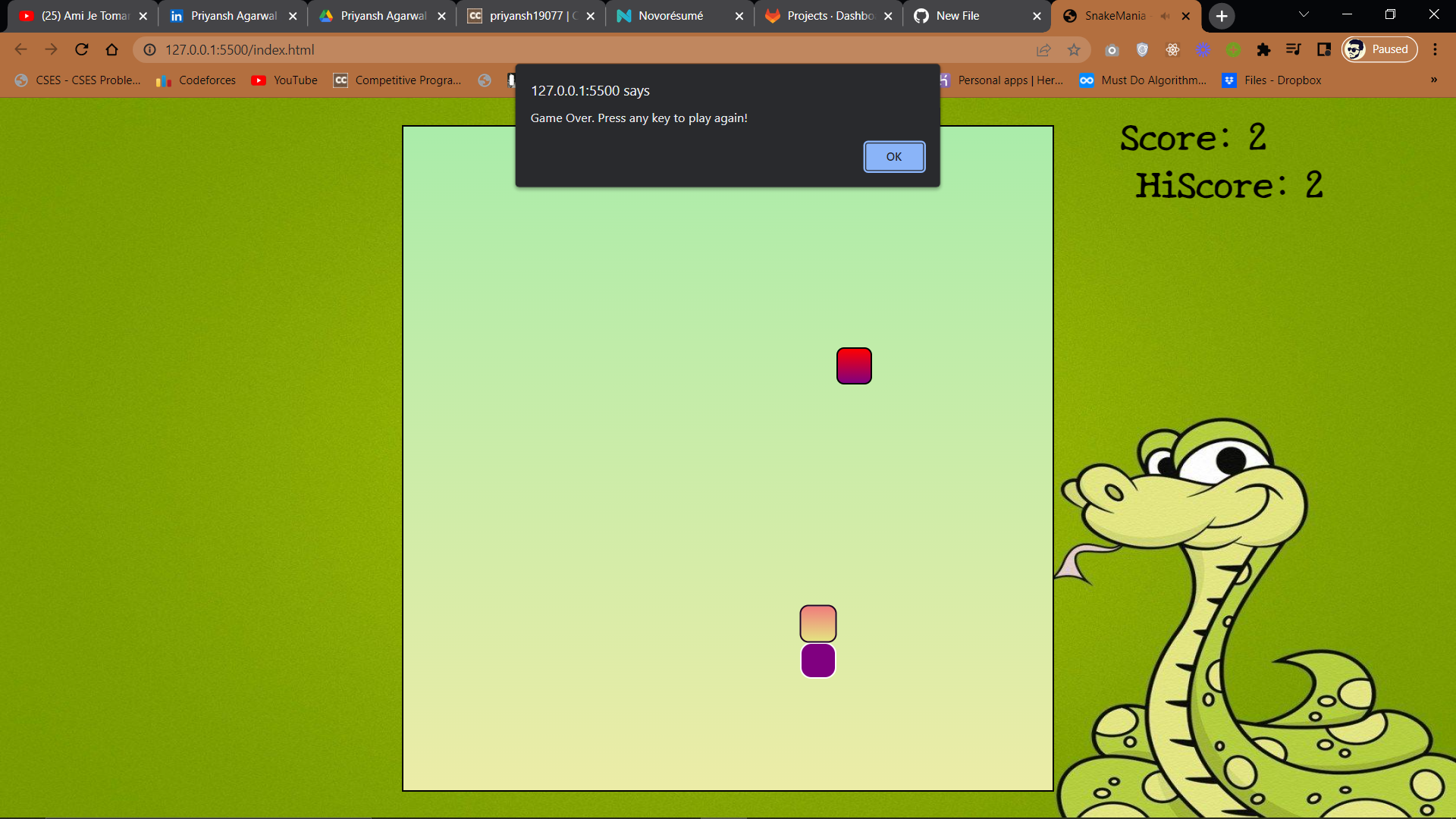Go back to the previous page
Viewport: 1456px width, 819px height.
click(21, 49)
